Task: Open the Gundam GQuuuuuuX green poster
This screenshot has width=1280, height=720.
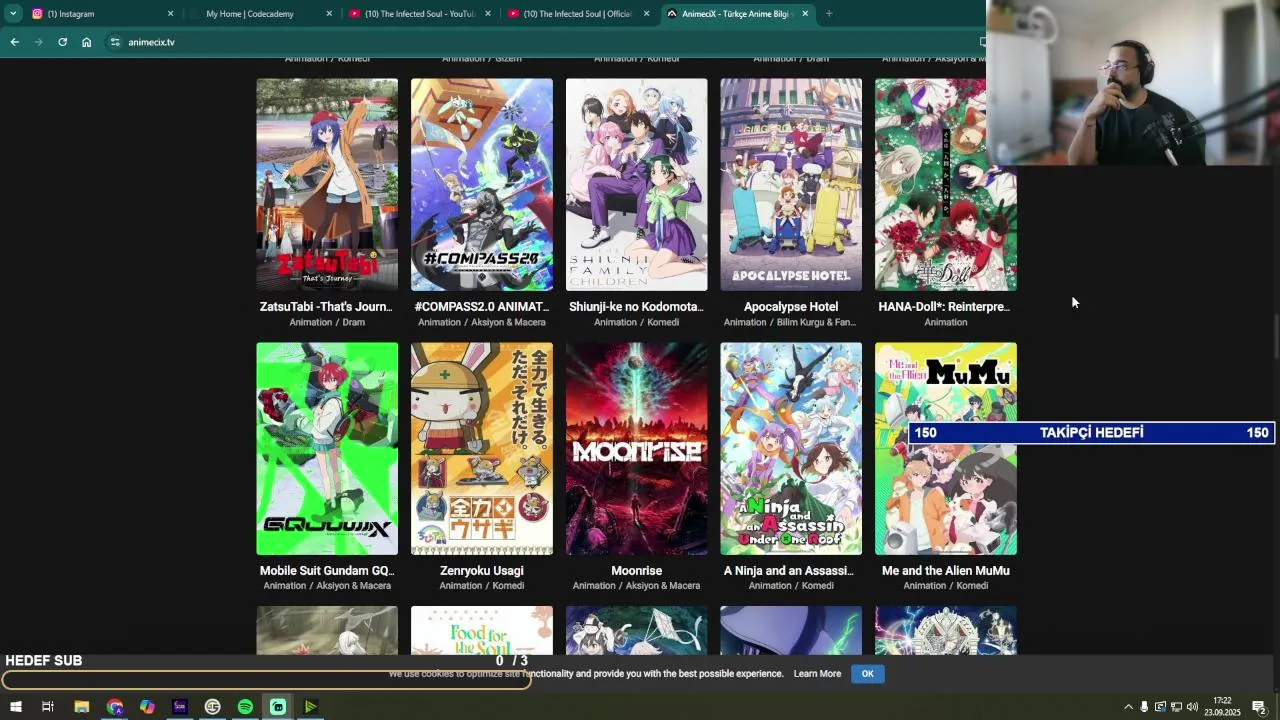Action: 327,449
